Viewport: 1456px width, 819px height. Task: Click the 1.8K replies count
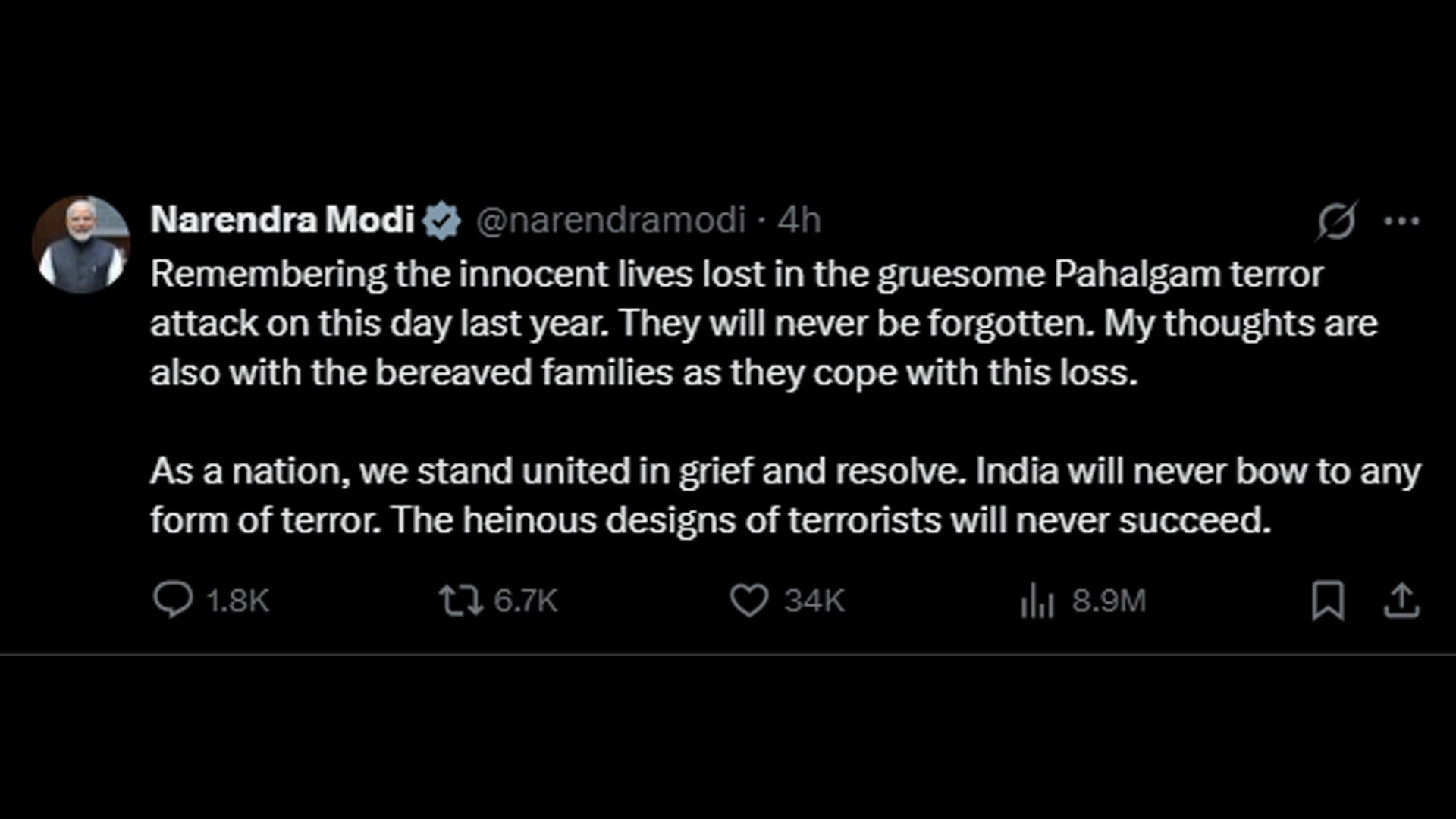tap(238, 601)
